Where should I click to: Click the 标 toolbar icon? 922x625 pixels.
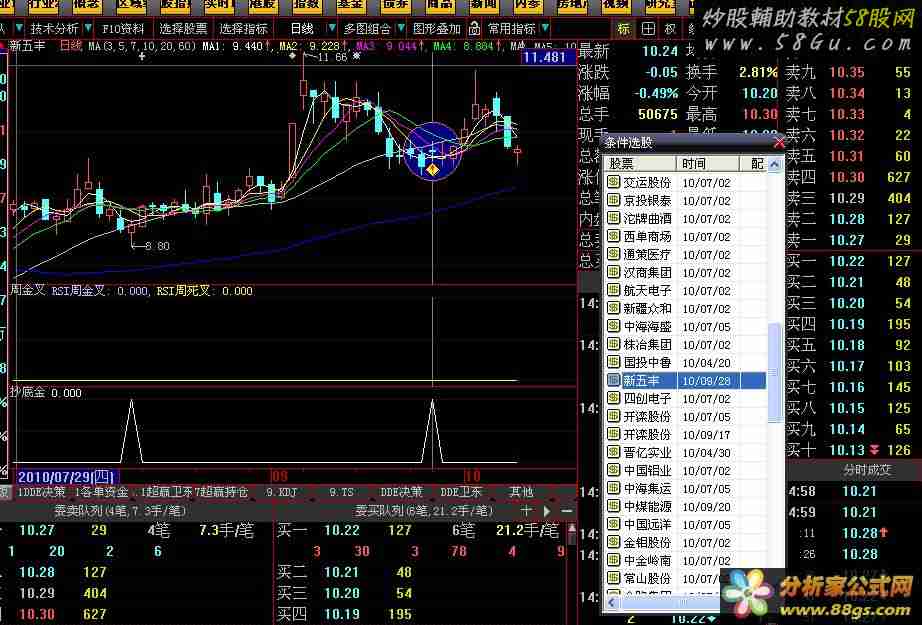[624, 28]
